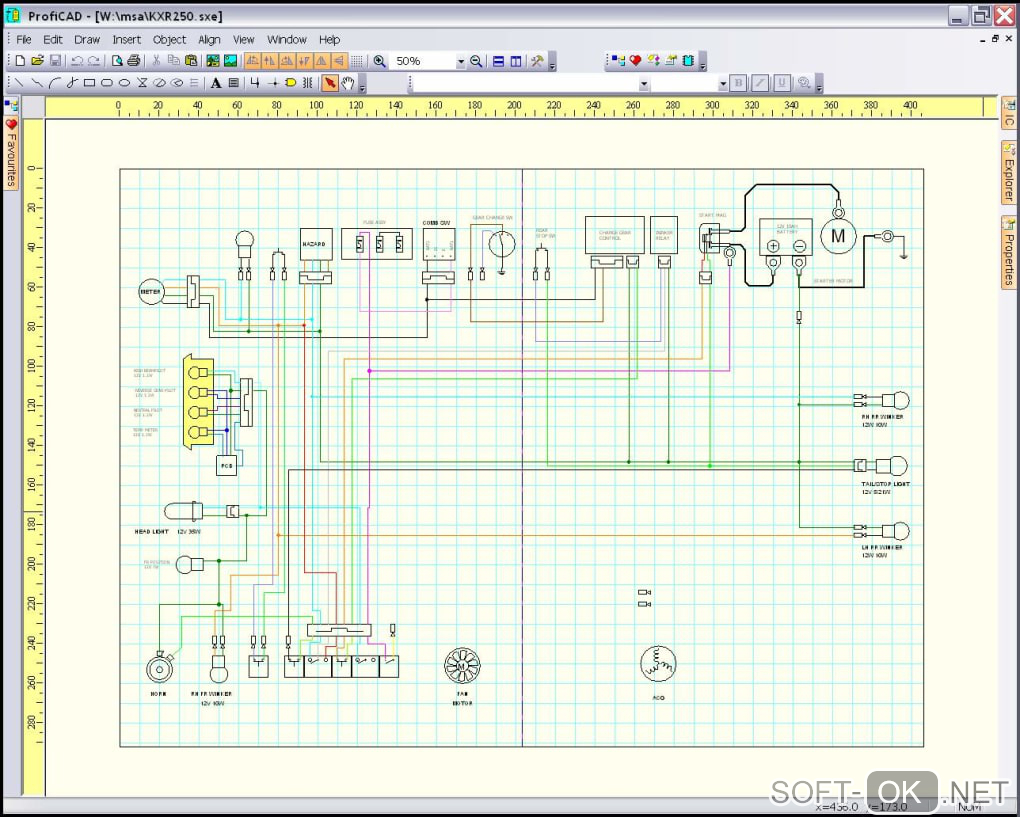The height and width of the screenshot is (817, 1020).
Task: Click the zoom in magnifier icon
Action: coord(379,61)
